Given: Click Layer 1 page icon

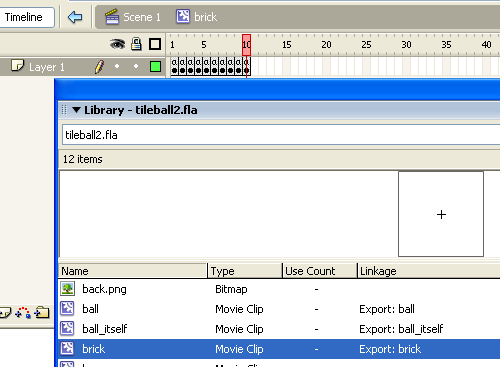Looking at the screenshot, I should click(17, 65).
